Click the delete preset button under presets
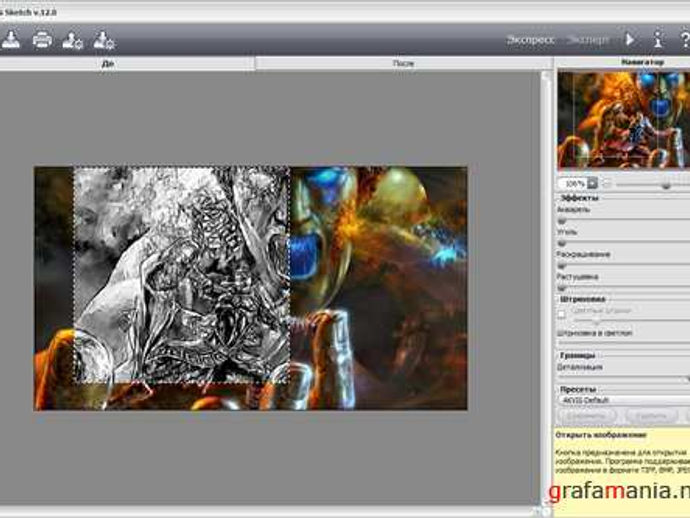The height and width of the screenshot is (518, 690). [652, 415]
